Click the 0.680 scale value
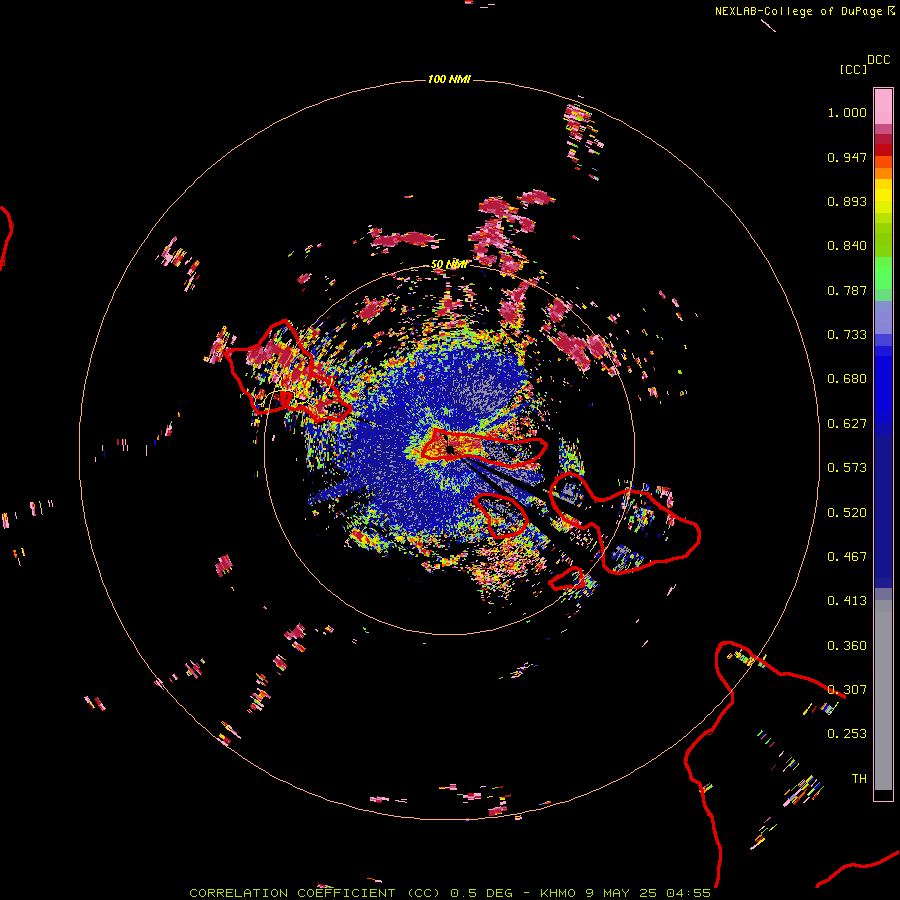 pos(847,379)
